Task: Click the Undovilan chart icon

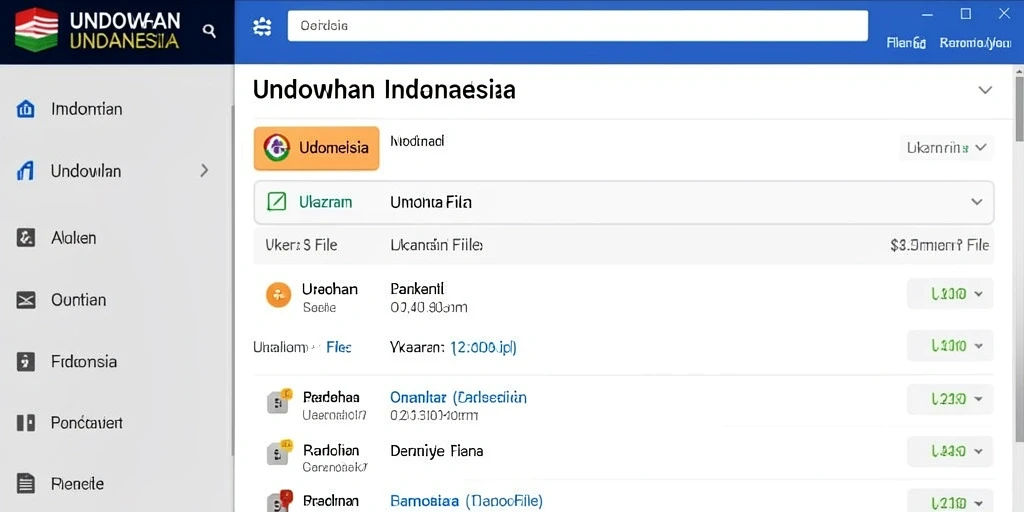Action: (25, 171)
